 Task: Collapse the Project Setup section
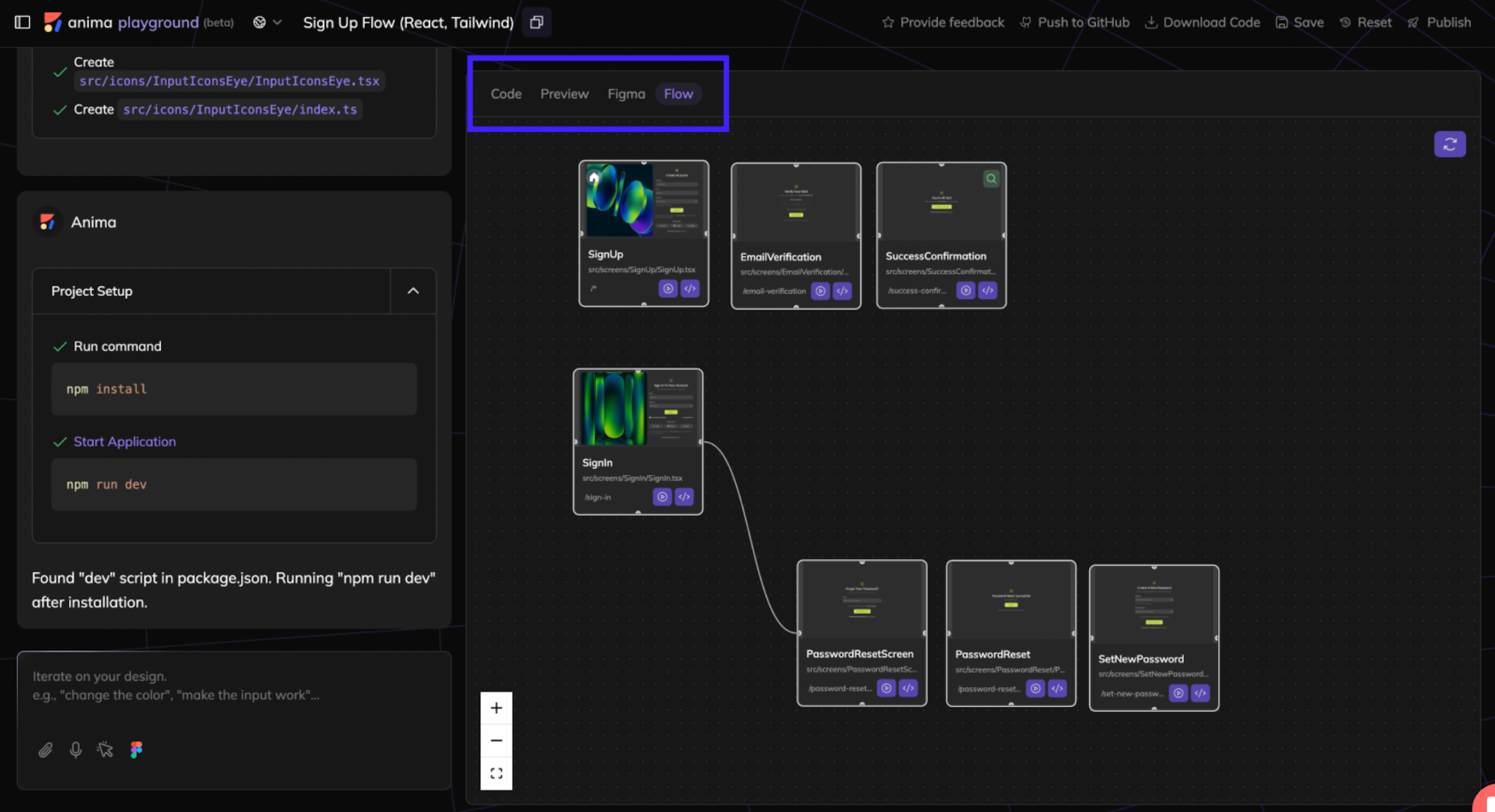tap(413, 291)
